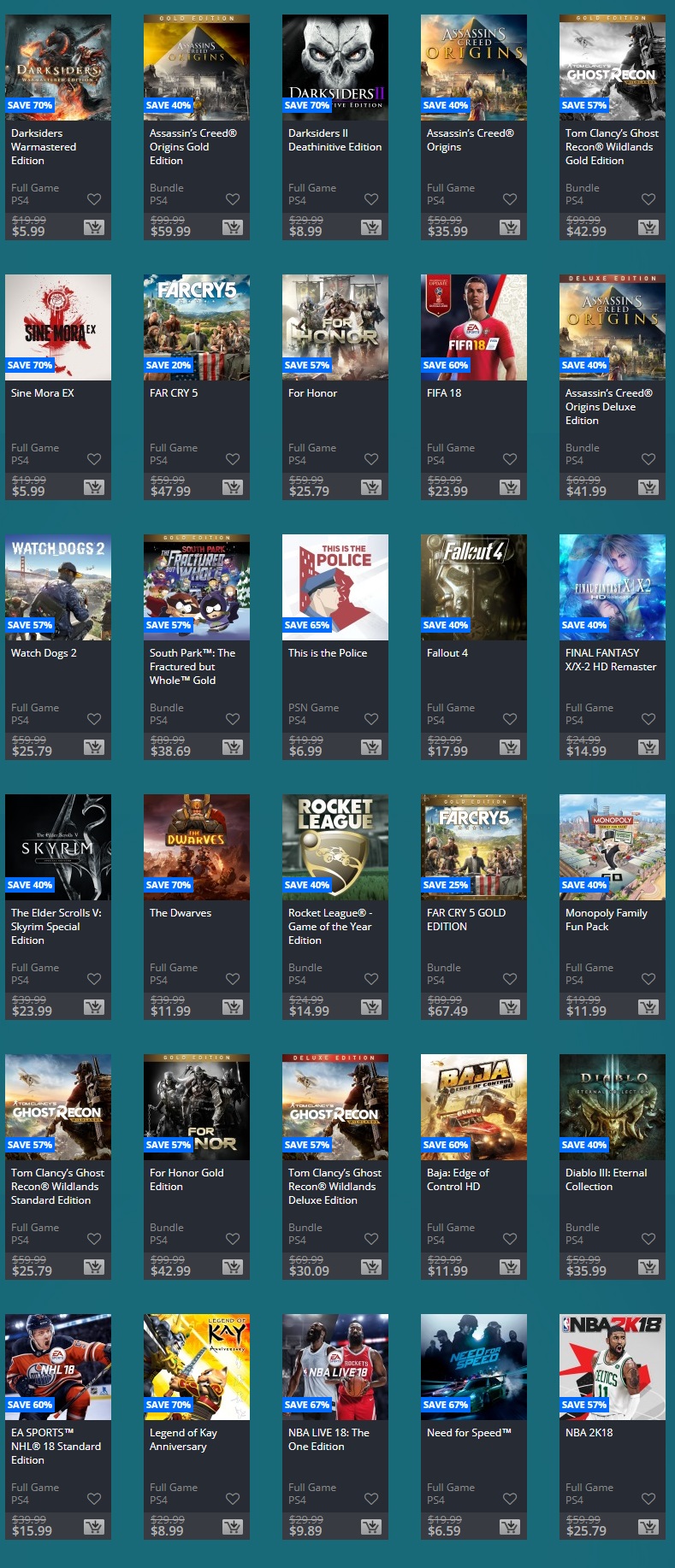Viewport: 675px width, 1568px height.
Task: Open Rocket League cover art
Action: coord(335,847)
